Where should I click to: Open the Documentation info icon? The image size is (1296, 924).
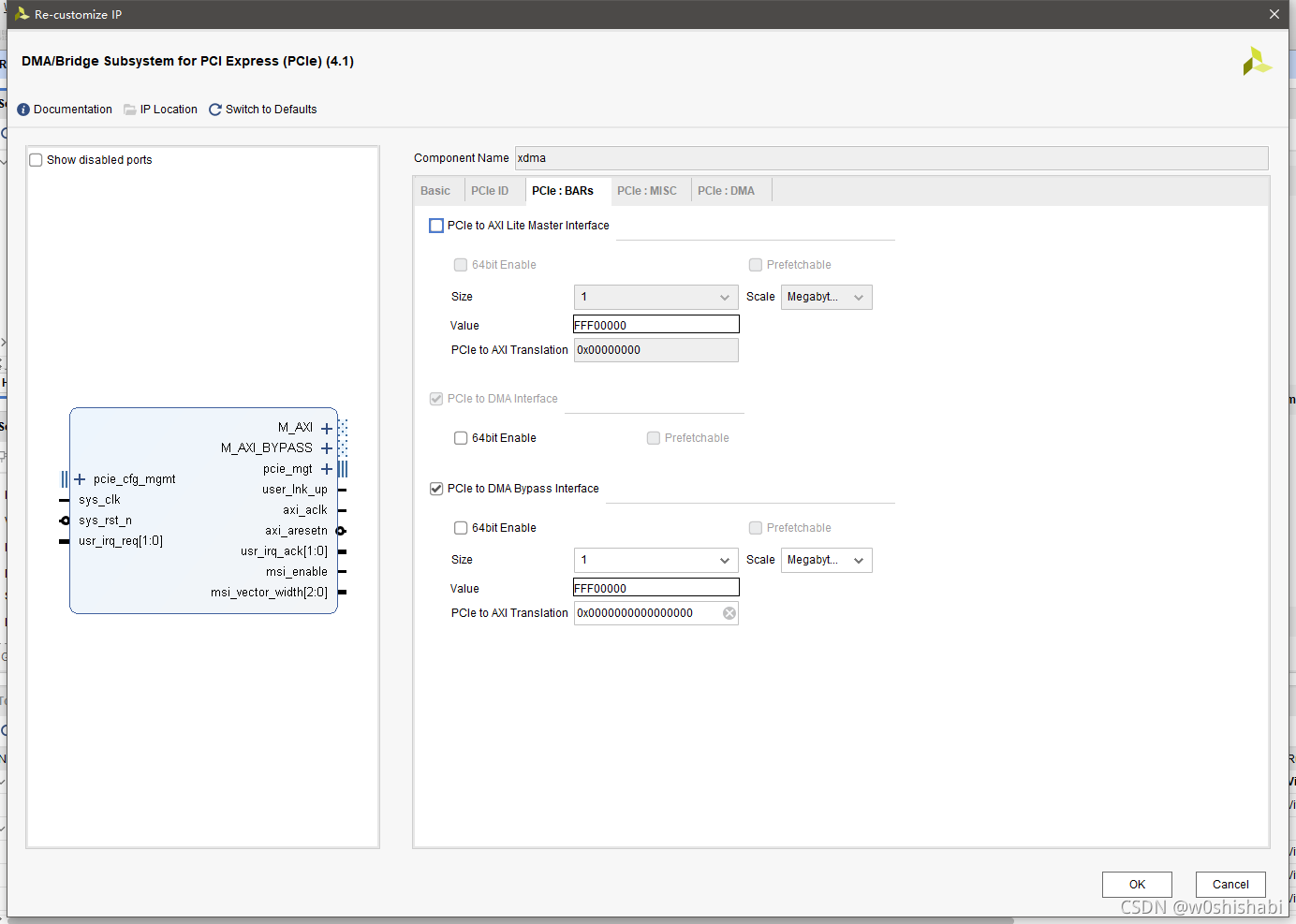pos(23,110)
